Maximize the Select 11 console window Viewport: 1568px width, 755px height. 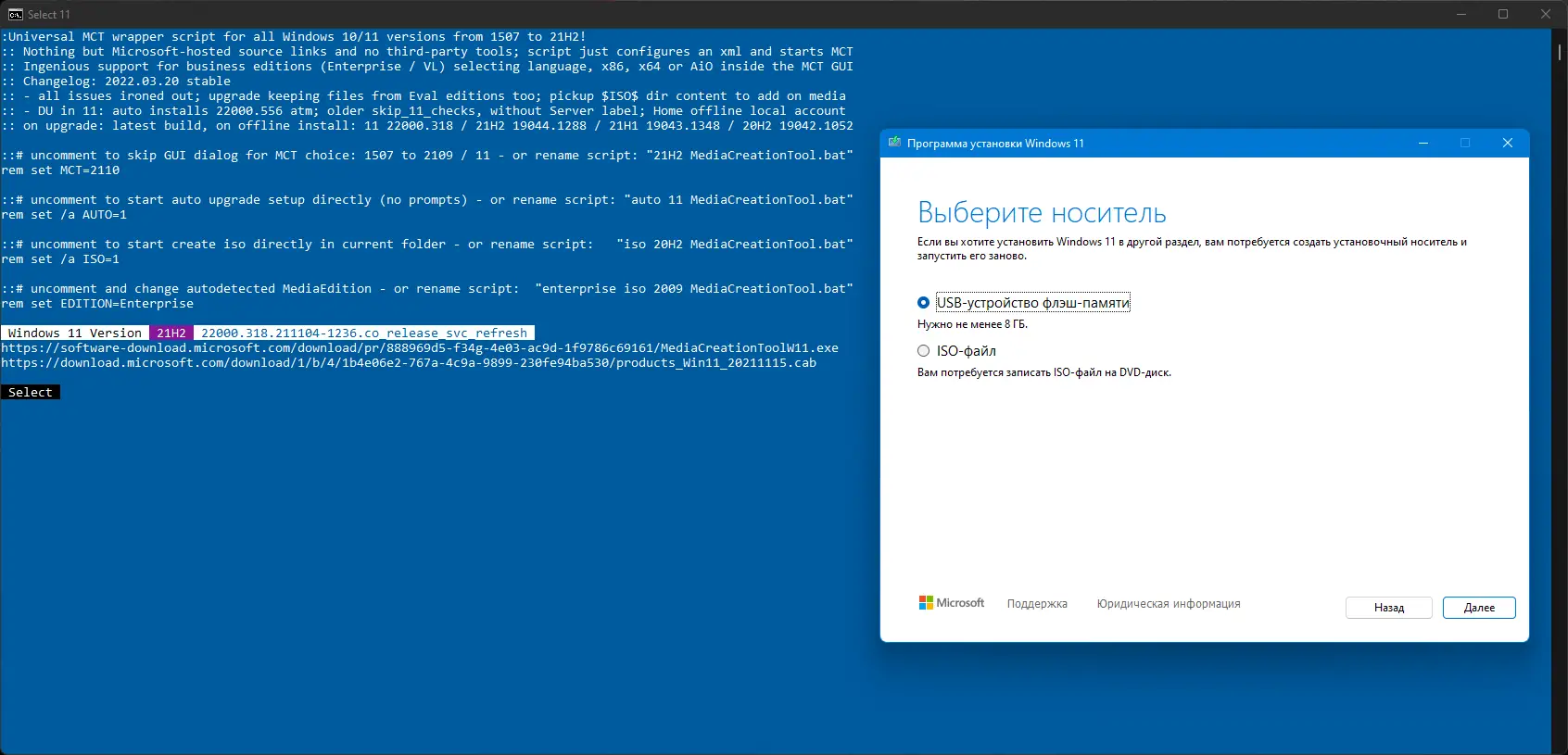(1503, 14)
